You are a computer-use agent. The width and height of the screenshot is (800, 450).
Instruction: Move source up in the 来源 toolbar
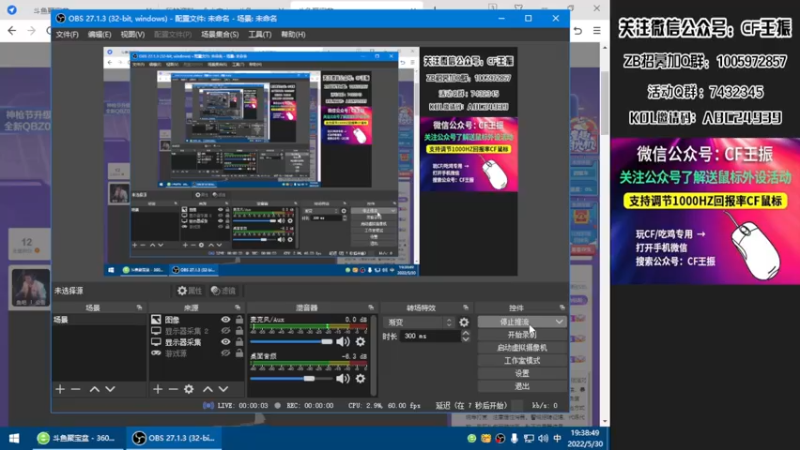coord(208,389)
